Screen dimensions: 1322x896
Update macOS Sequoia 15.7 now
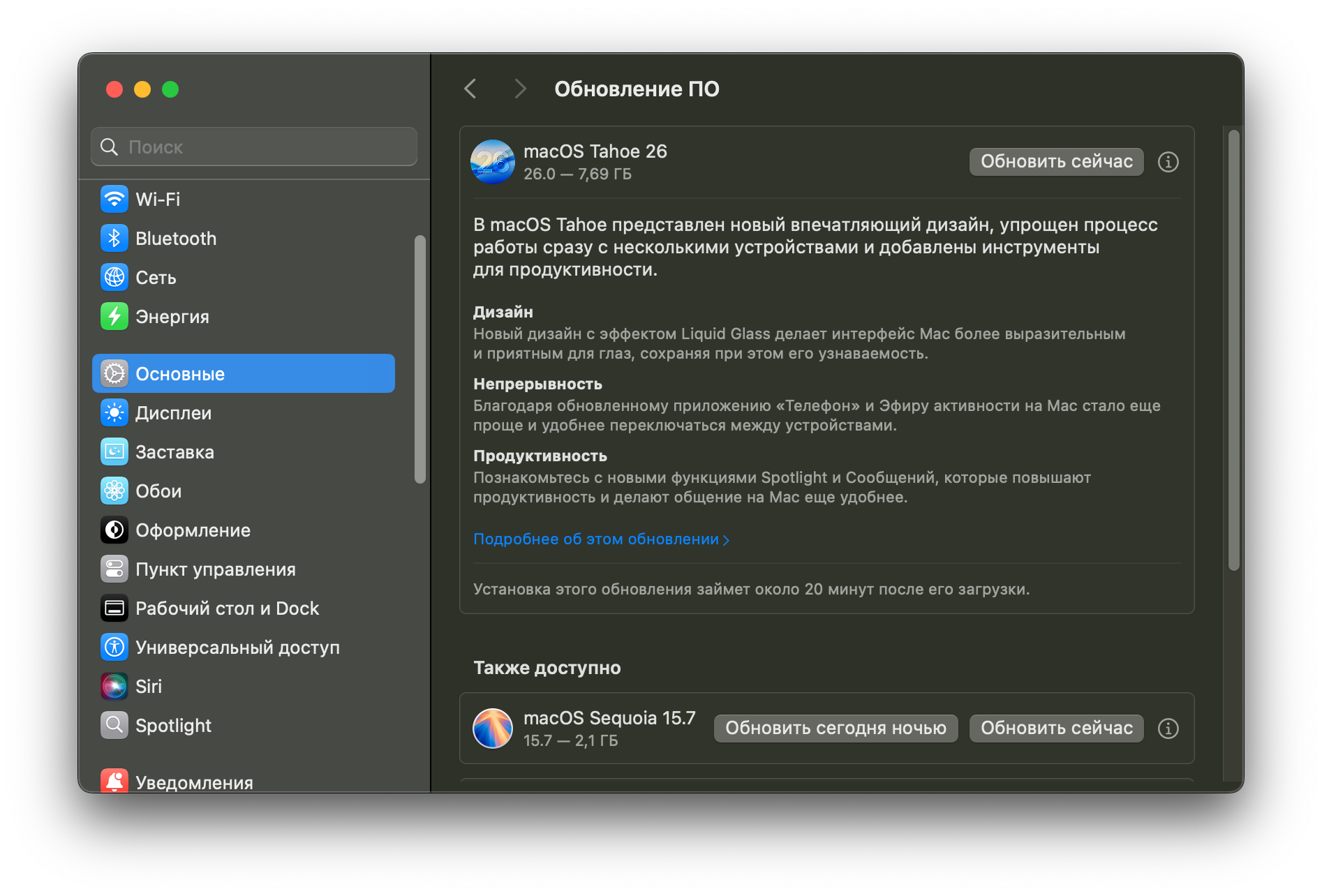click(1057, 729)
